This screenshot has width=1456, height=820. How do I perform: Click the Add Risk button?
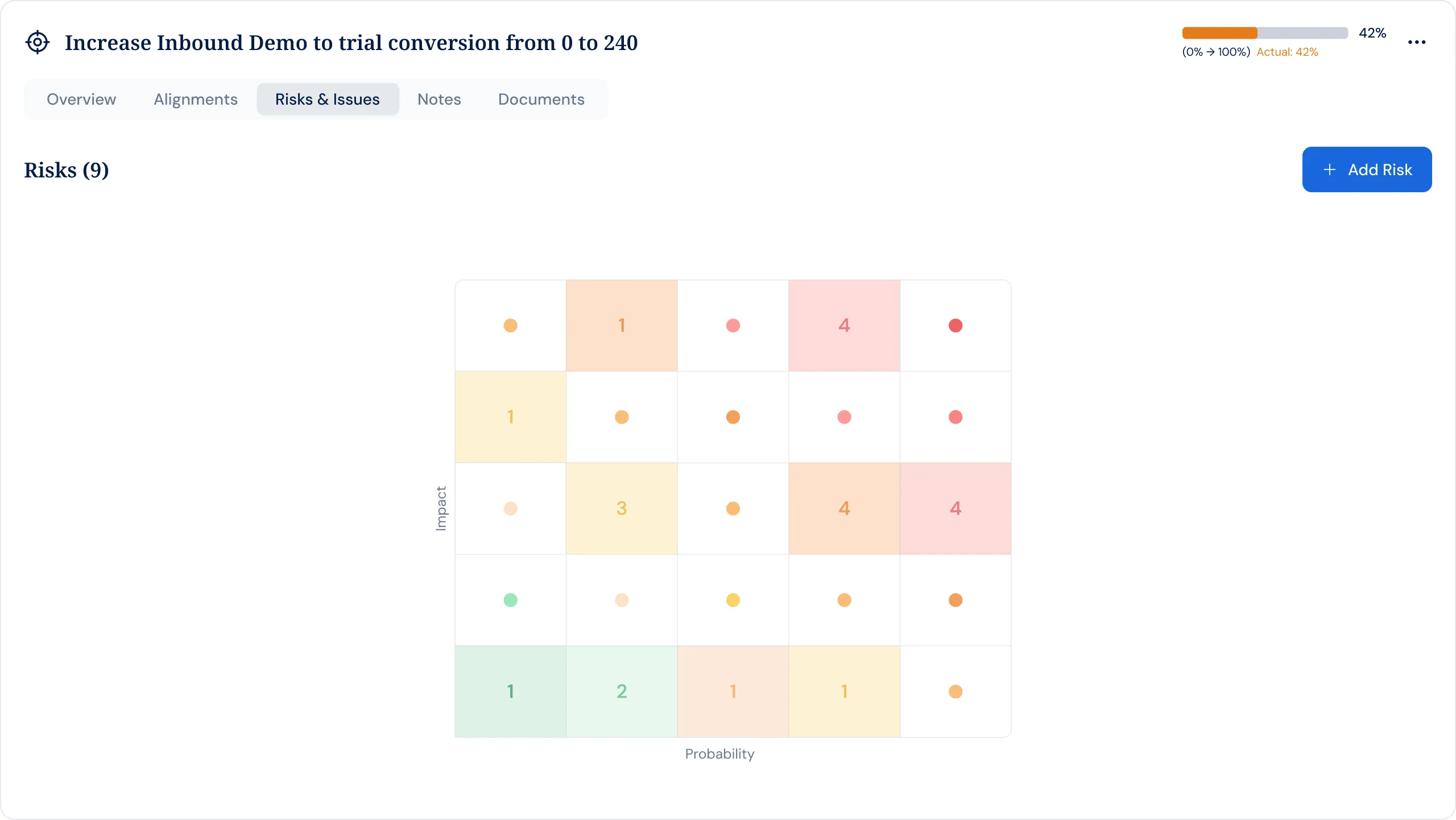pyautogui.click(x=1367, y=169)
